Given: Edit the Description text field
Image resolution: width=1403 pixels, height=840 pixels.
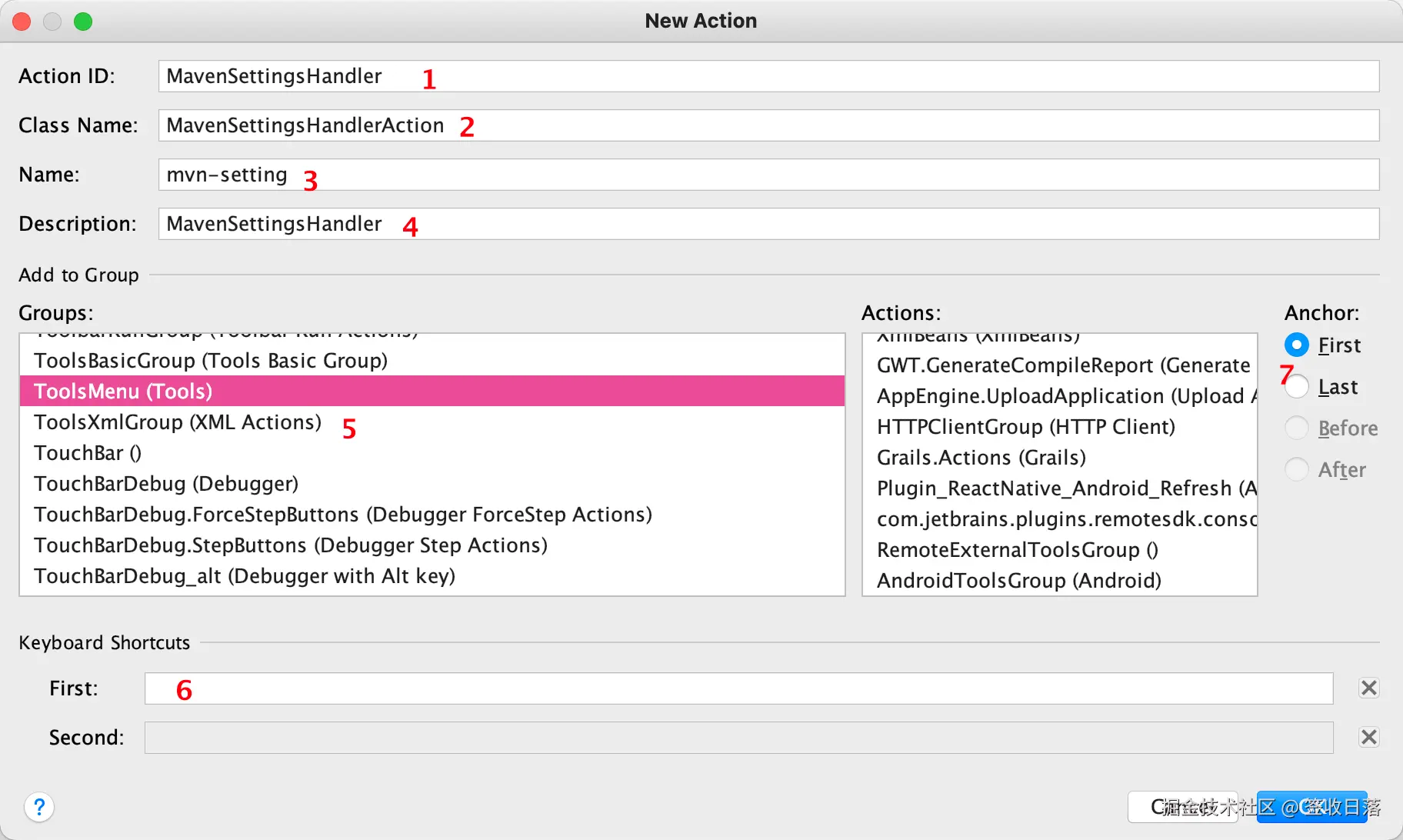Looking at the screenshot, I should [768, 224].
